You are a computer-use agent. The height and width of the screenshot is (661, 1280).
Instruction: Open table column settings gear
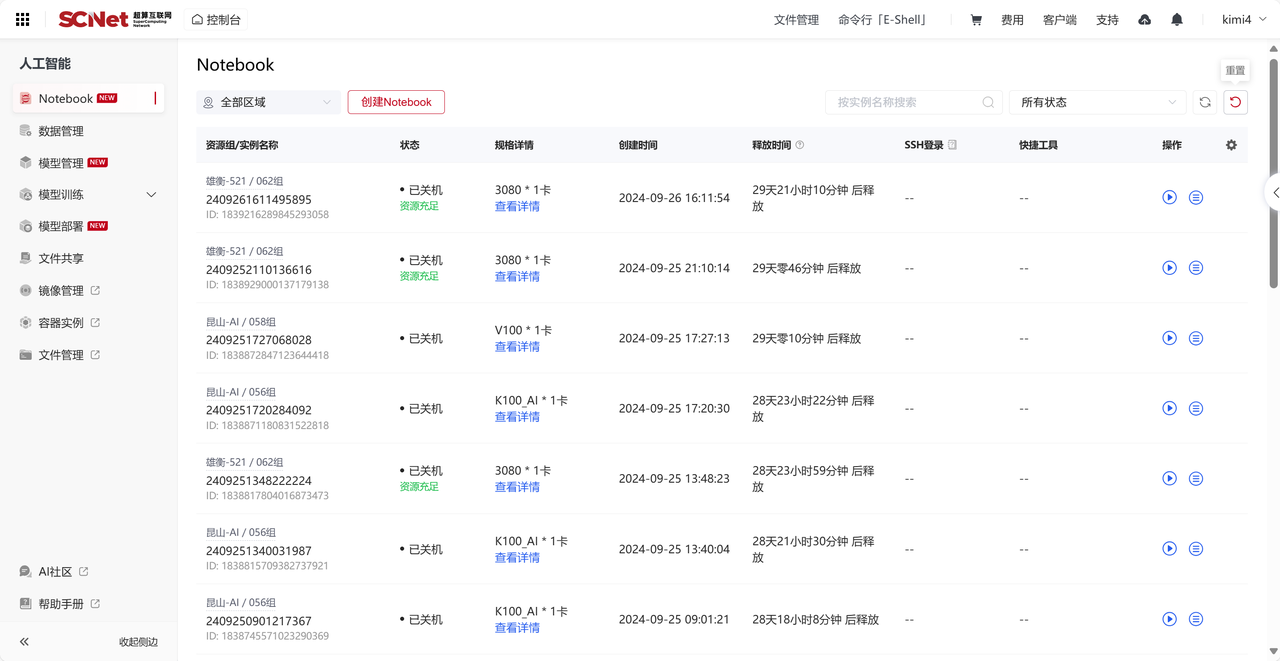click(x=1231, y=145)
